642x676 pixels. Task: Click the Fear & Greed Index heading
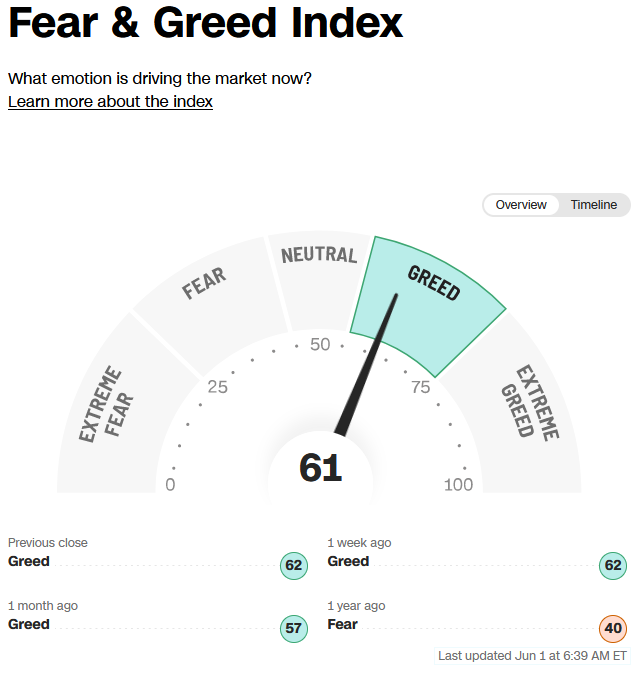(x=205, y=23)
